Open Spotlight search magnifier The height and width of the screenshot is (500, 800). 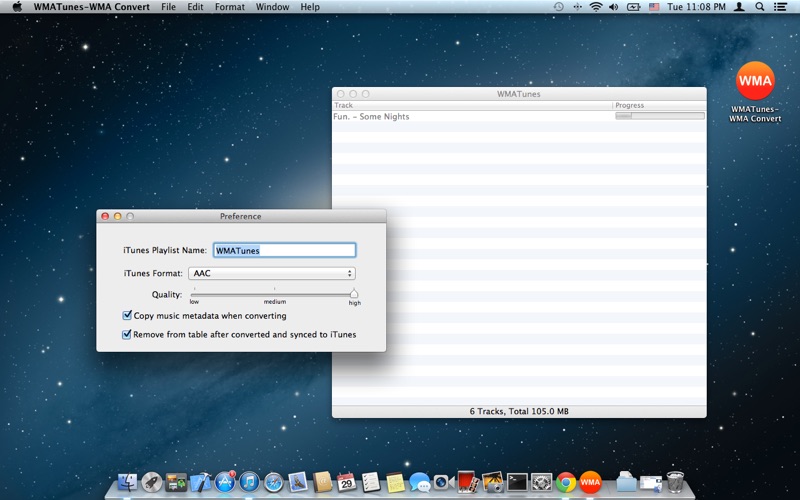pyautogui.click(x=760, y=7)
